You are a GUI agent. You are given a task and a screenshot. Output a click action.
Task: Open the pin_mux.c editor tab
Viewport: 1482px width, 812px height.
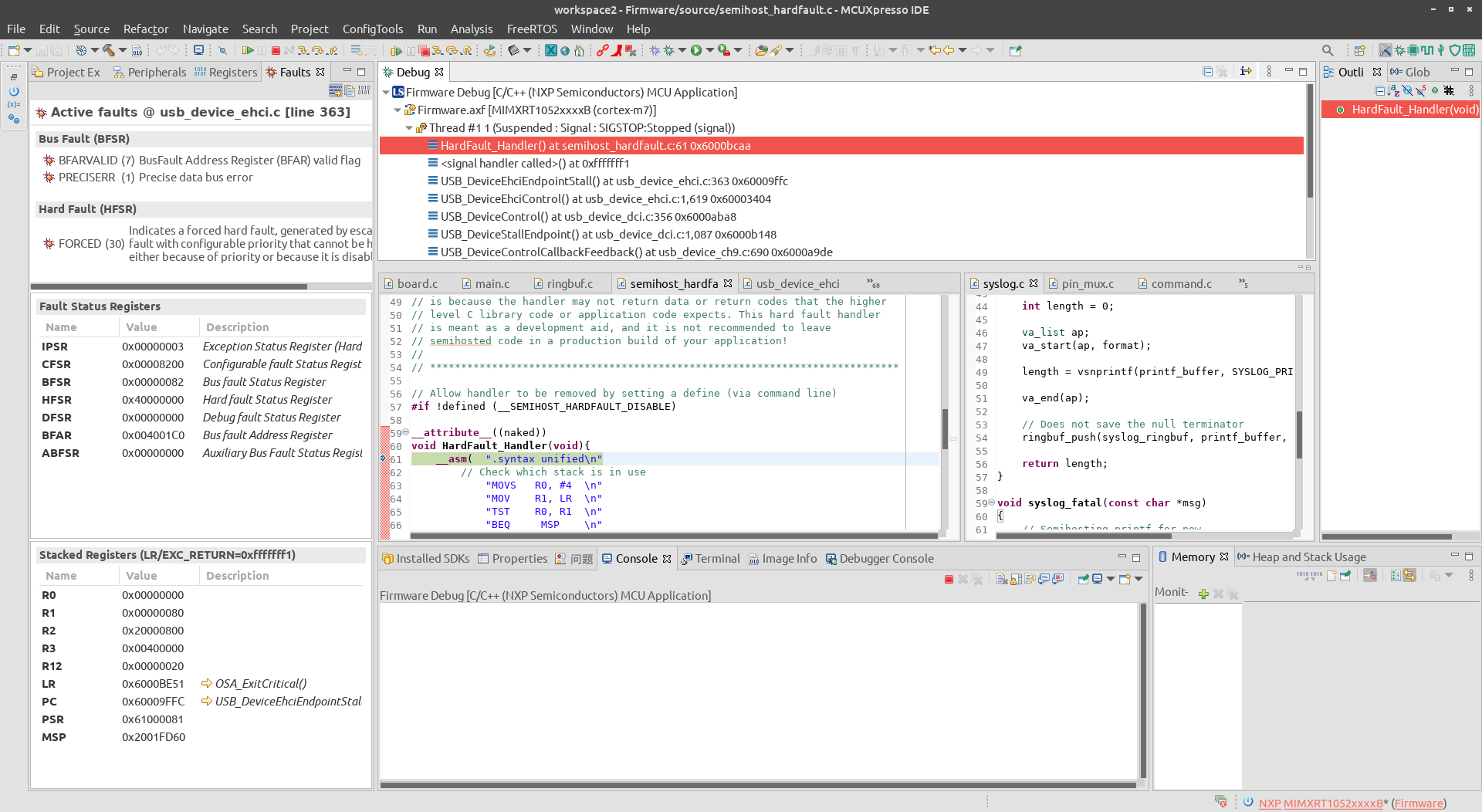(1081, 283)
